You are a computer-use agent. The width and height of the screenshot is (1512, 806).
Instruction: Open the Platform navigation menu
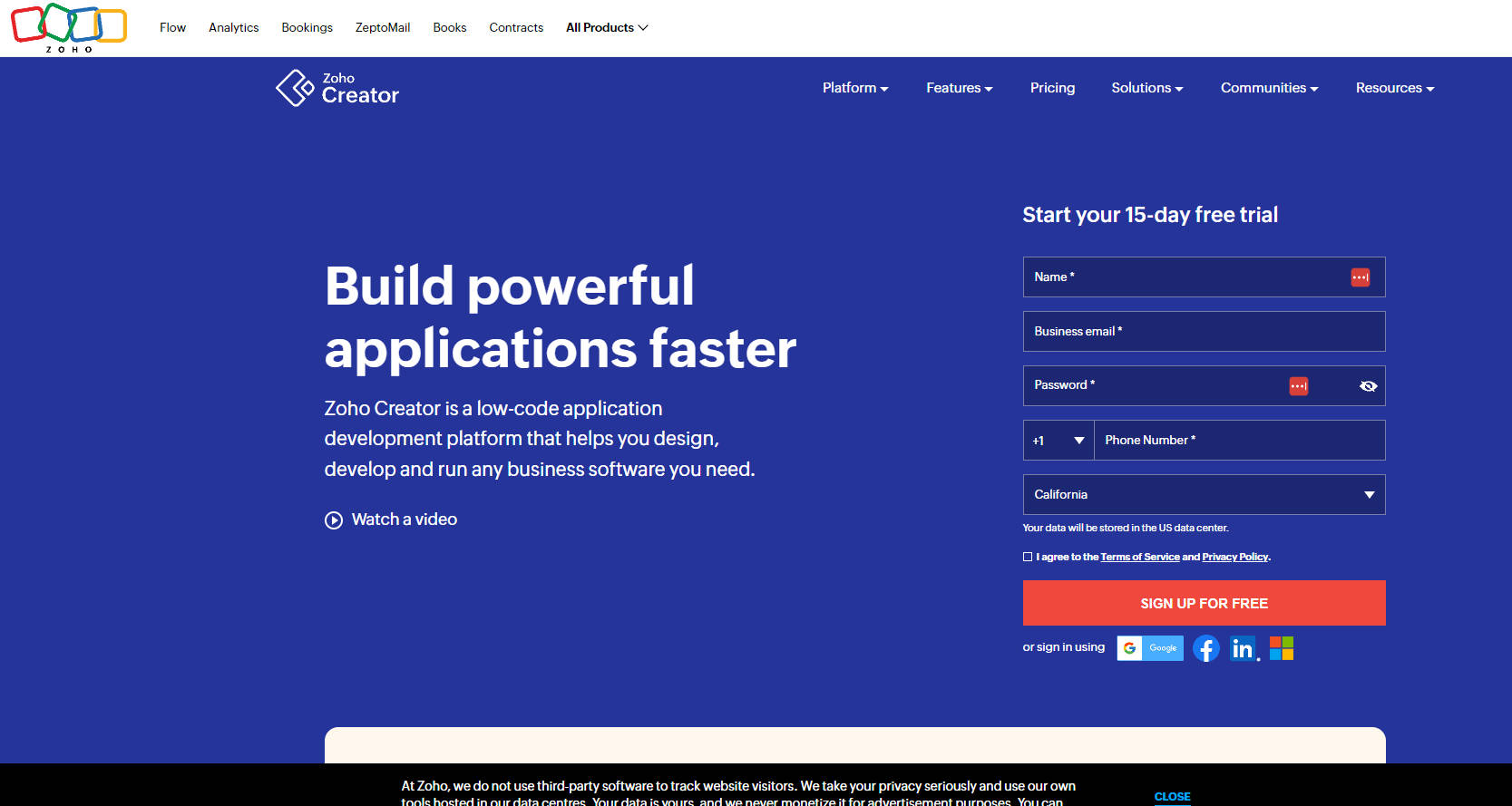coord(854,88)
